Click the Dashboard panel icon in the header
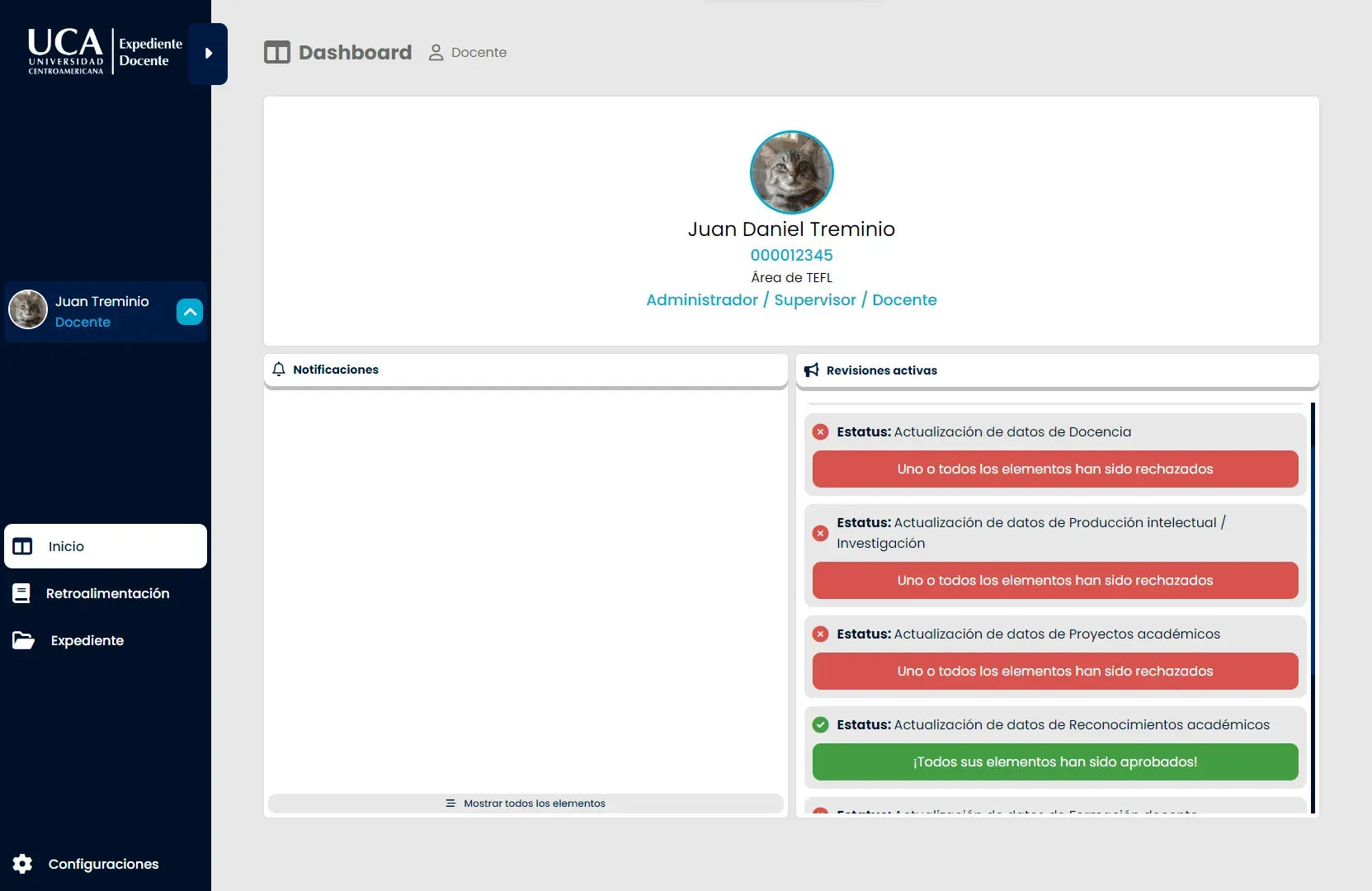 click(277, 53)
